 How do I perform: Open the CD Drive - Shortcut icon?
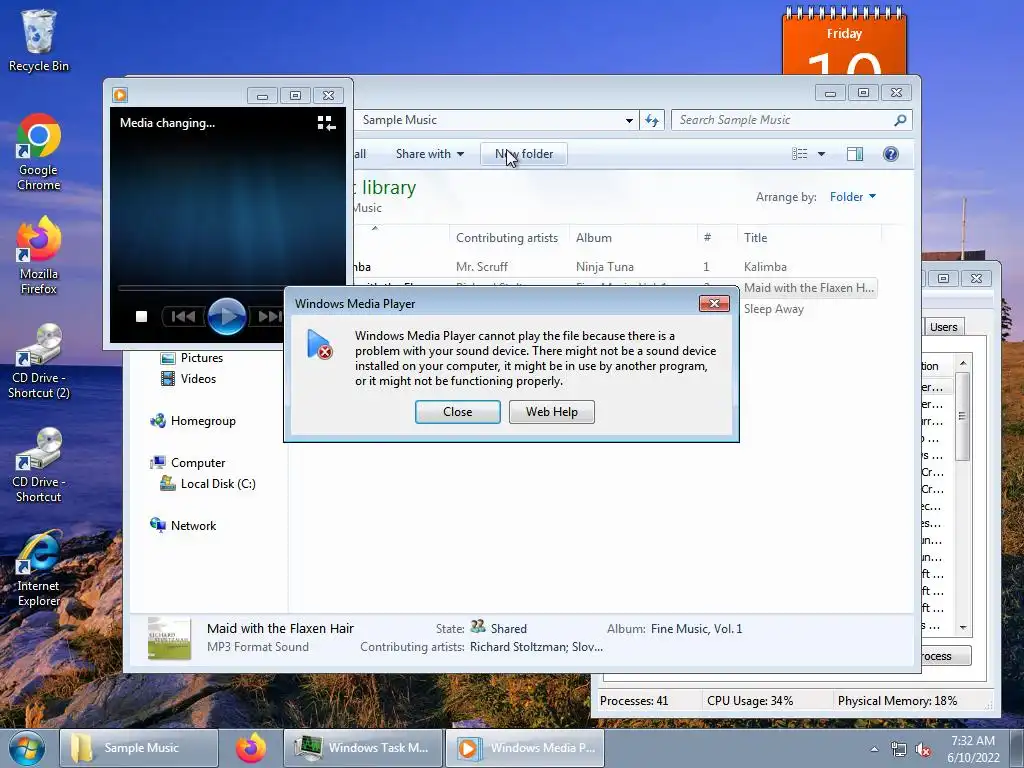(x=39, y=465)
